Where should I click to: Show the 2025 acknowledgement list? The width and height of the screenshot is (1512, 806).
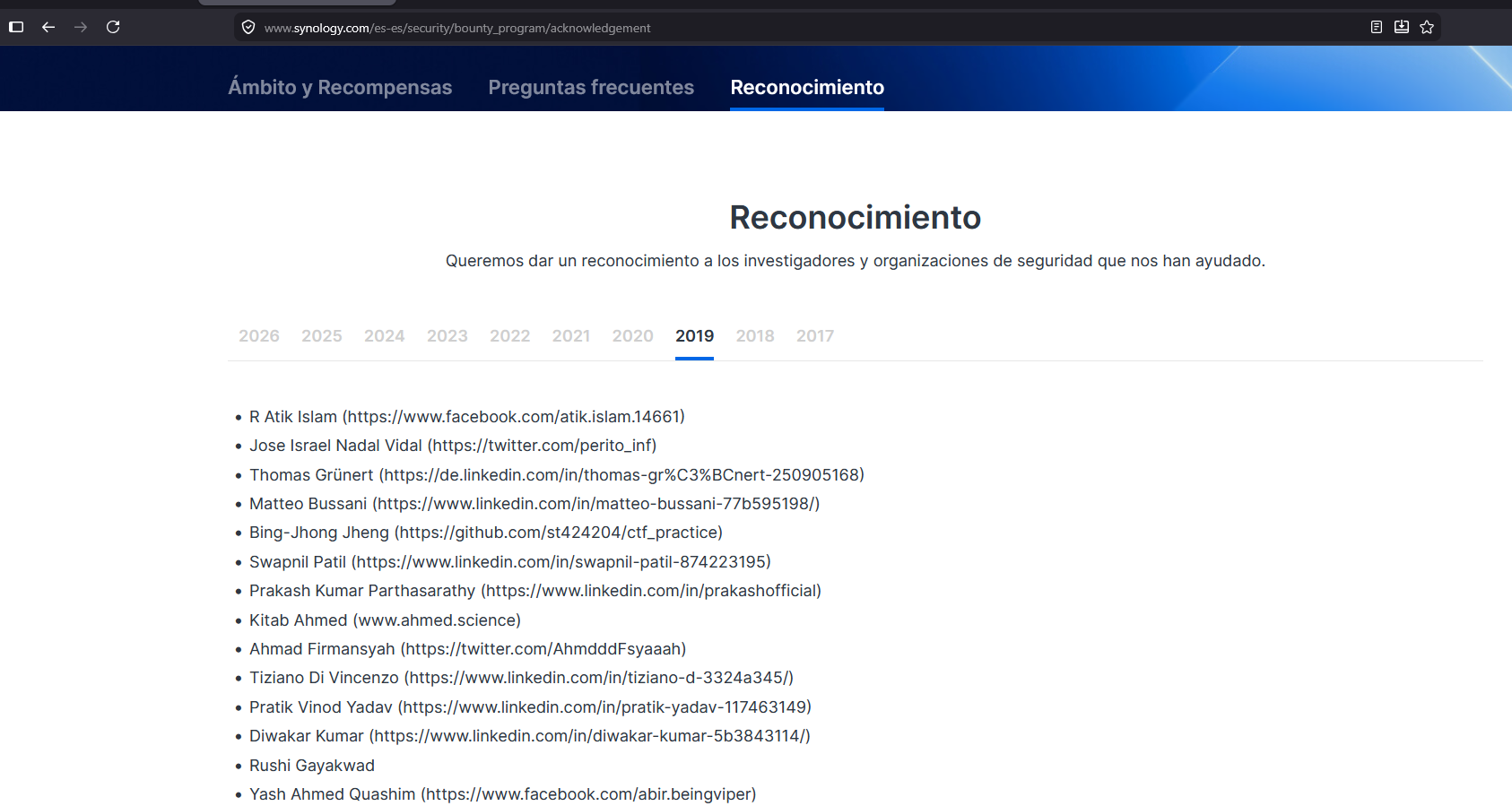pos(322,335)
